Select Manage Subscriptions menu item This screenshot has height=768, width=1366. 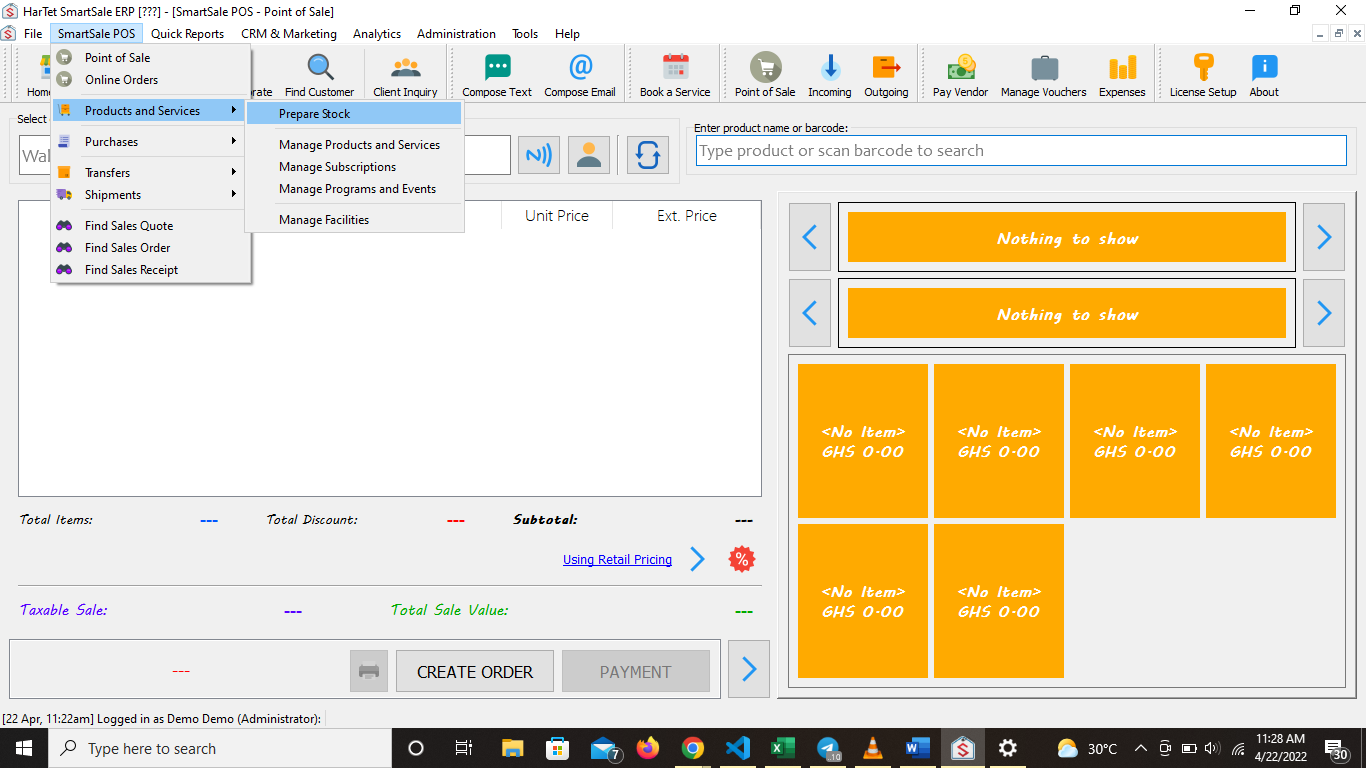tap(354, 166)
